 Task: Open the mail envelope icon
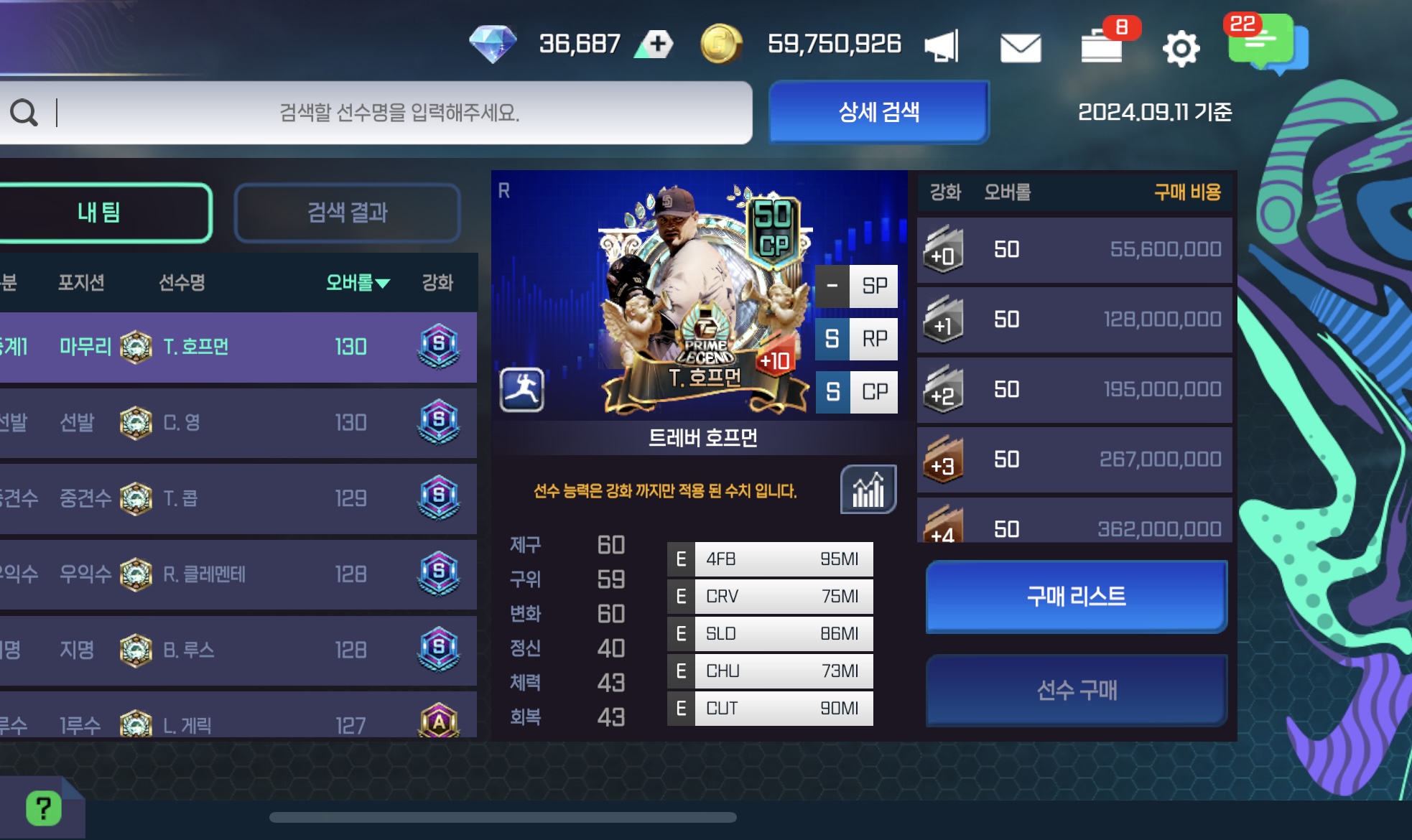click(1021, 48)
